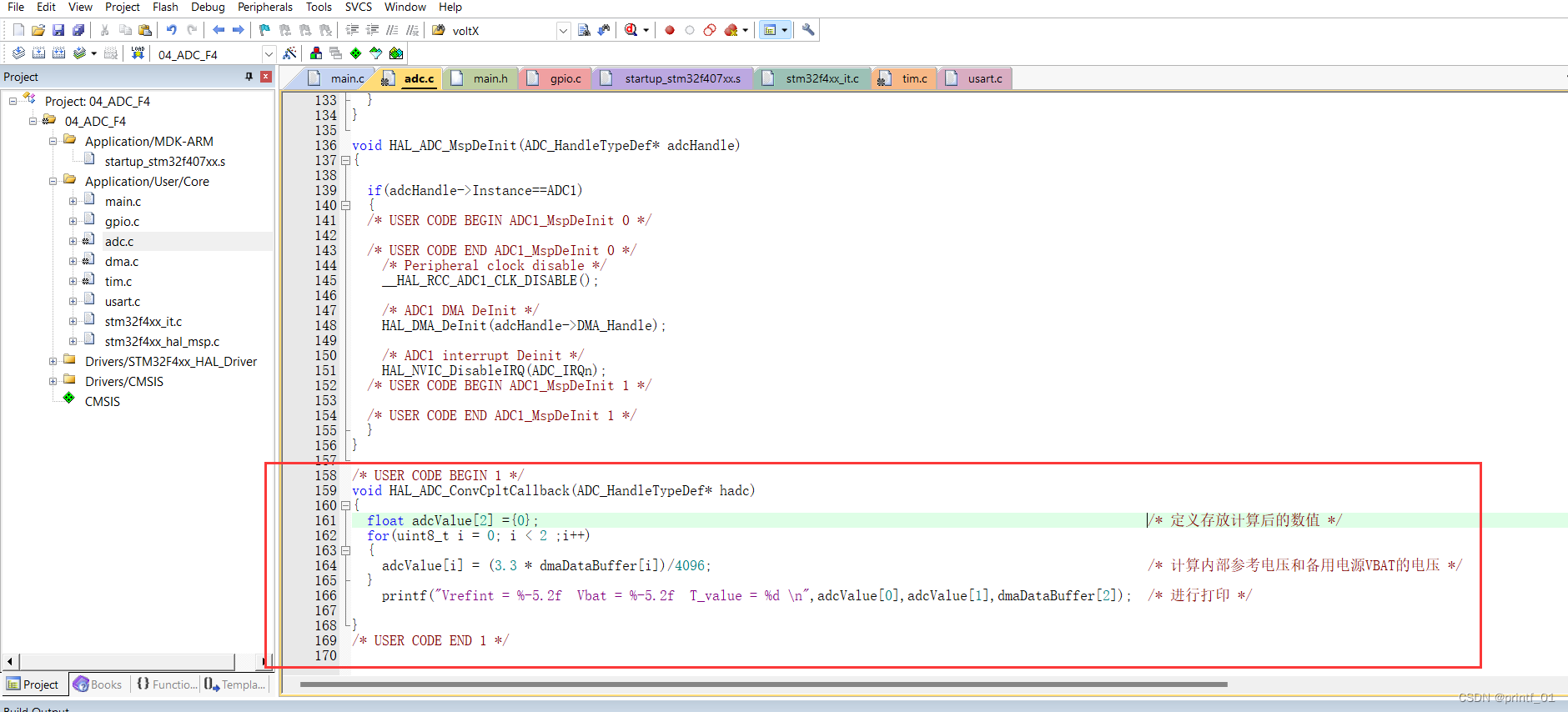
Task: Click the find text field containing voltX
Action: (502, 31)
